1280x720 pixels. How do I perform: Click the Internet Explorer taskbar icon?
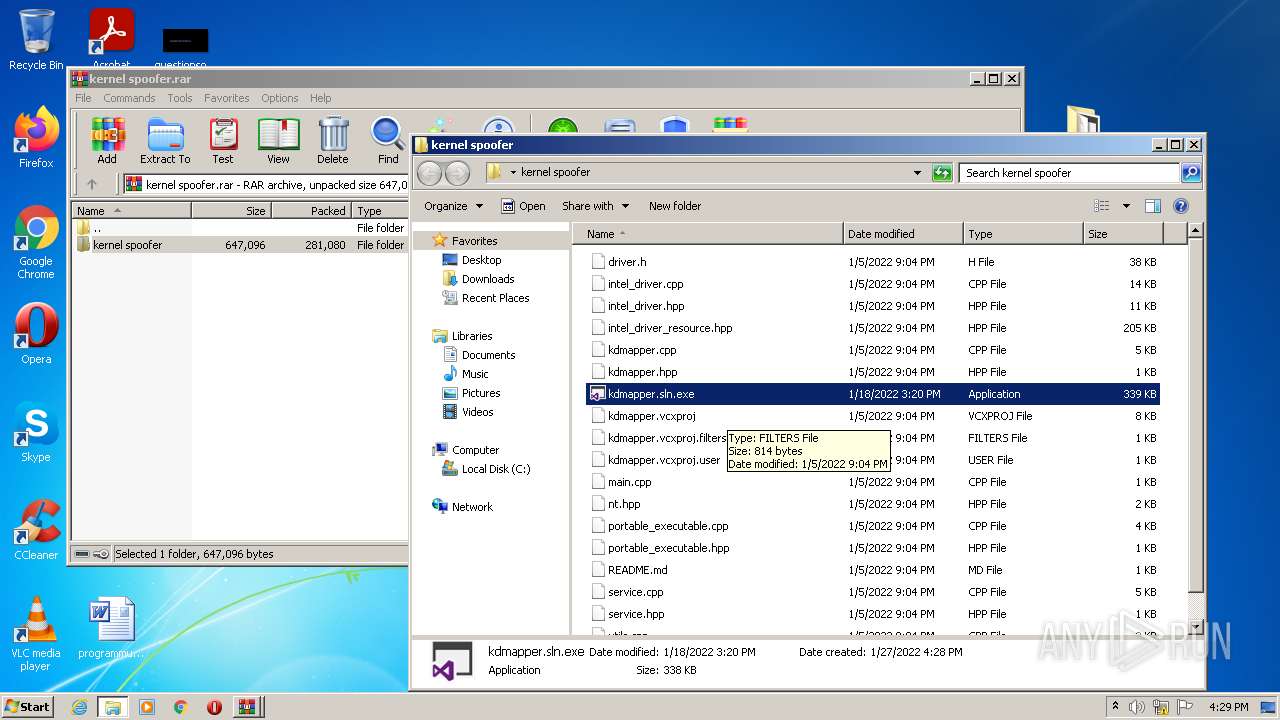tap(79, 707)
